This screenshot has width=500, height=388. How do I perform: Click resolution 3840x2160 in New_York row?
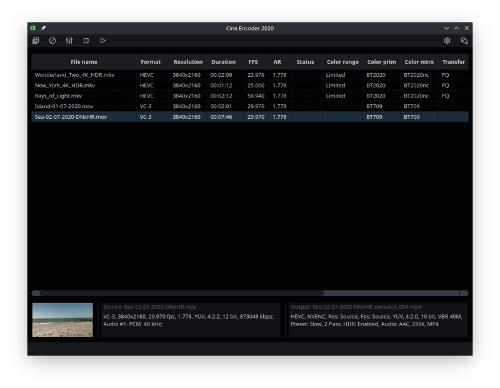[187, 86]
